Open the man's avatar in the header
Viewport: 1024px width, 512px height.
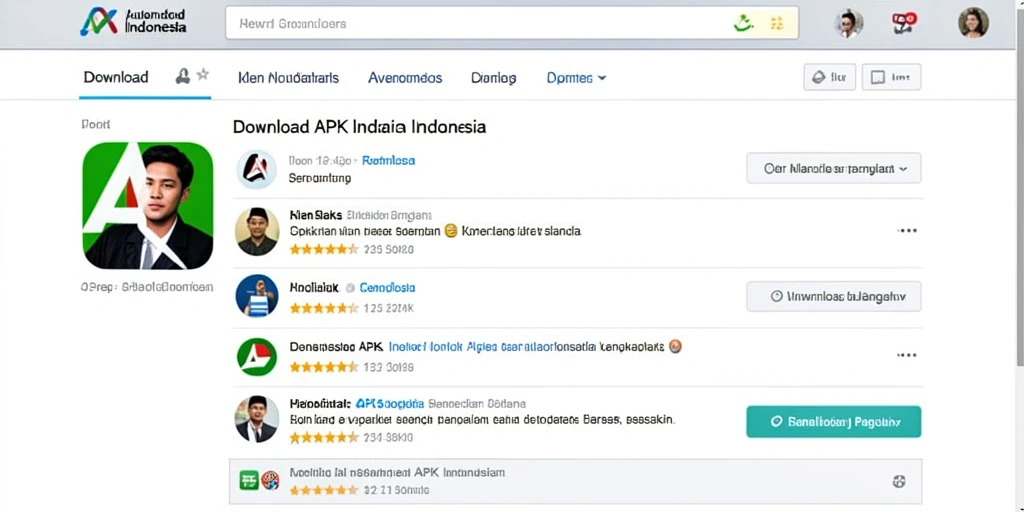[848, 24]
